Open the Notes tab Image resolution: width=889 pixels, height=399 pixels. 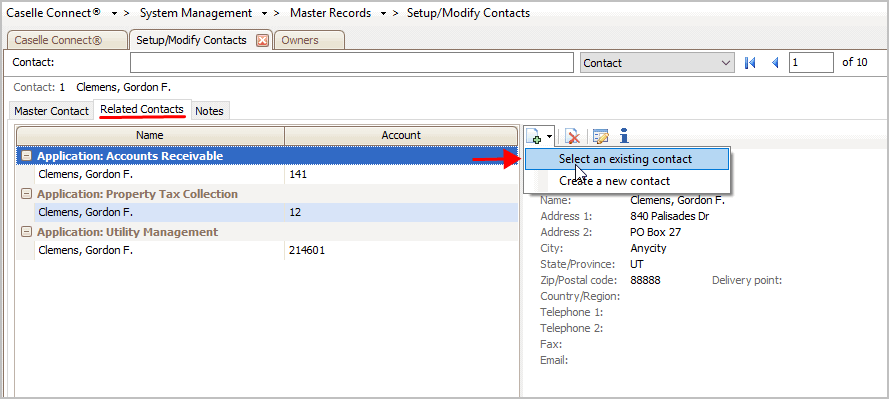click(x=209, y=111)
